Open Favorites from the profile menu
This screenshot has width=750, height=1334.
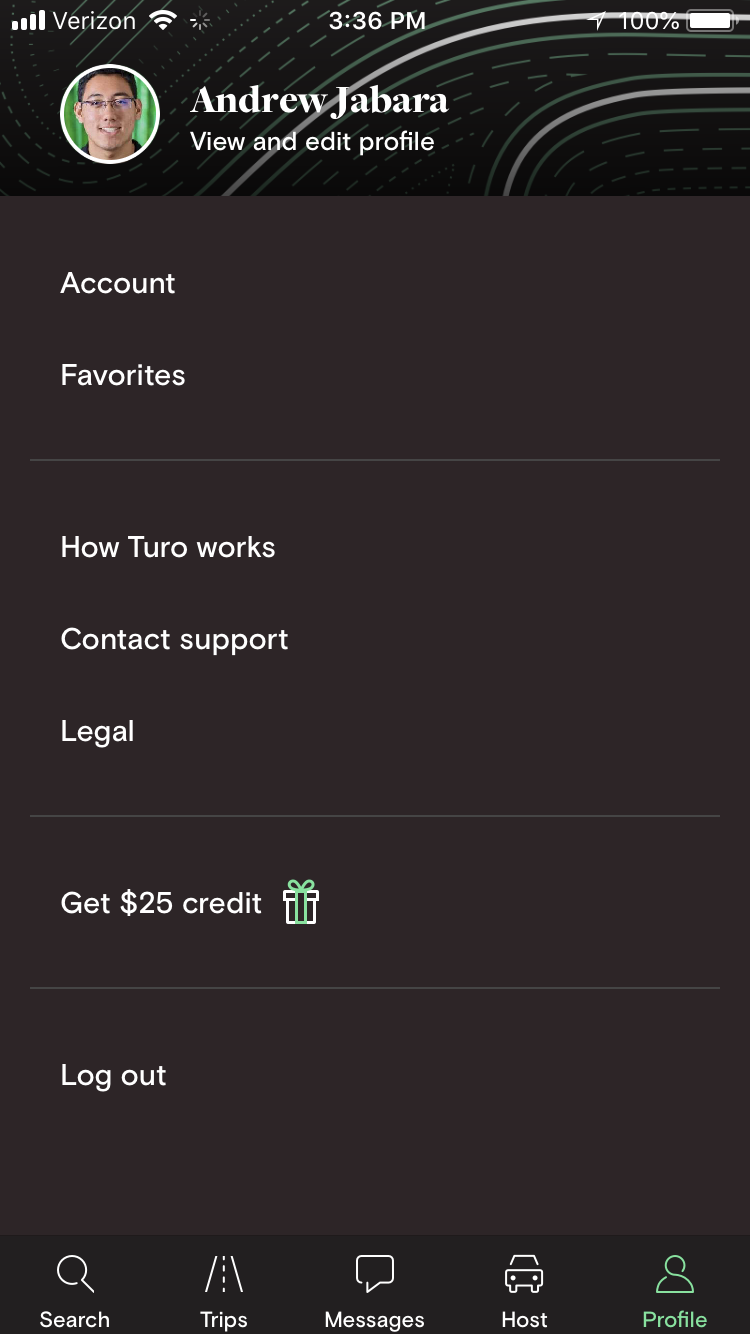[x=123, y=375]
